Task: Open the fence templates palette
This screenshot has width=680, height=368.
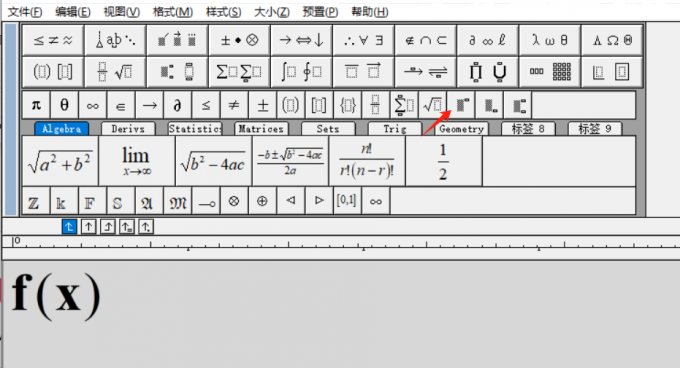Action: click(53, 72)
